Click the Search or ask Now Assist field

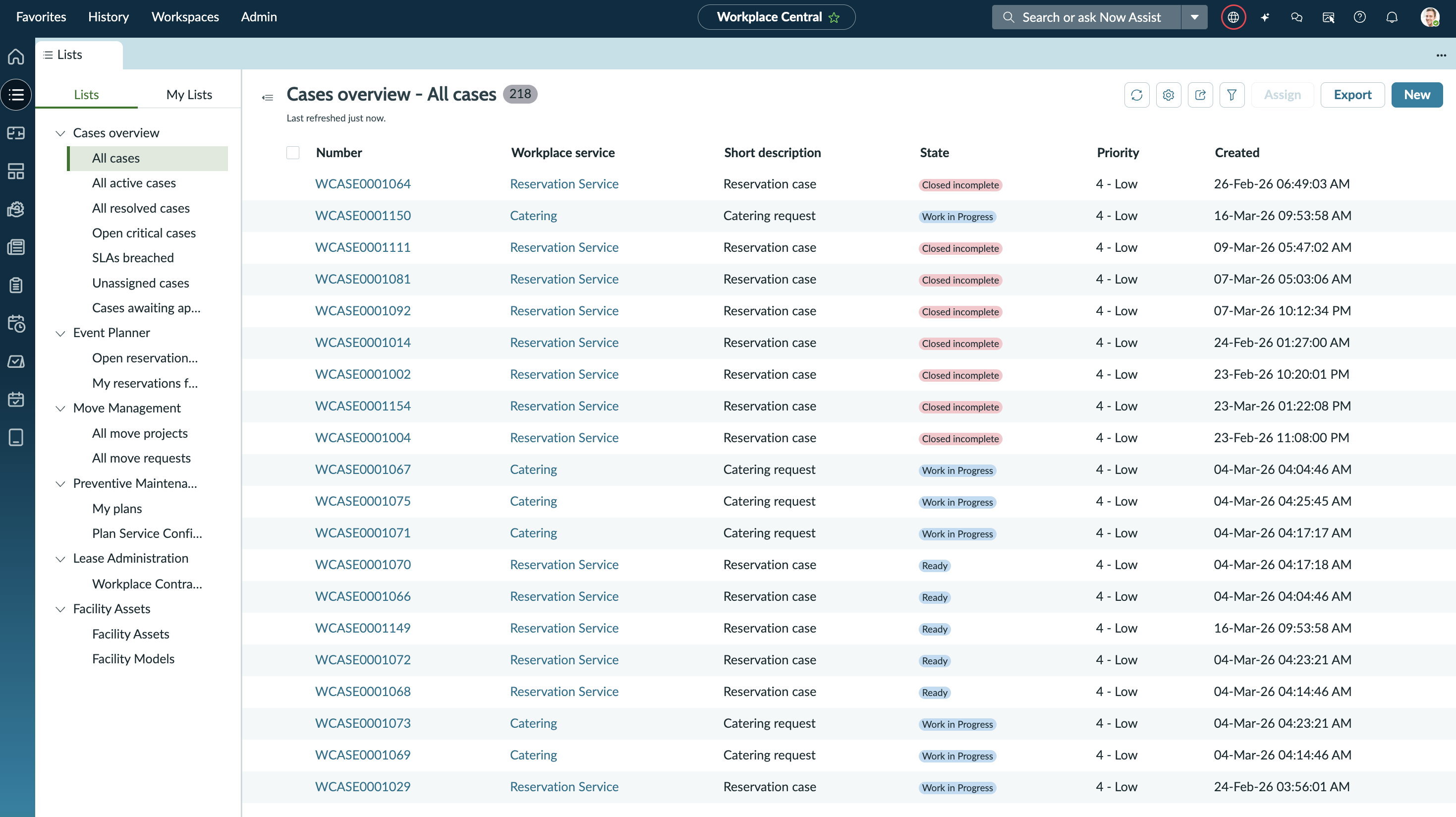pos(1086,17)
